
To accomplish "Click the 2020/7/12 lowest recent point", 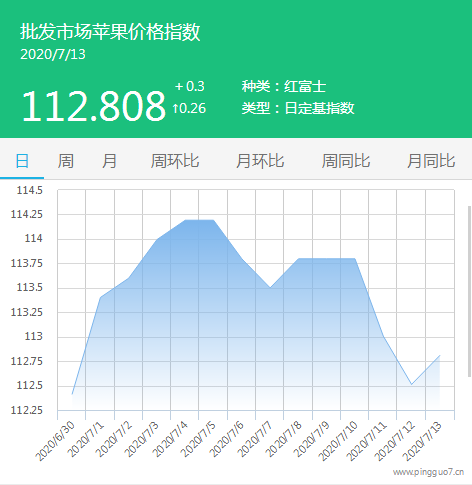I will point(412,384).
